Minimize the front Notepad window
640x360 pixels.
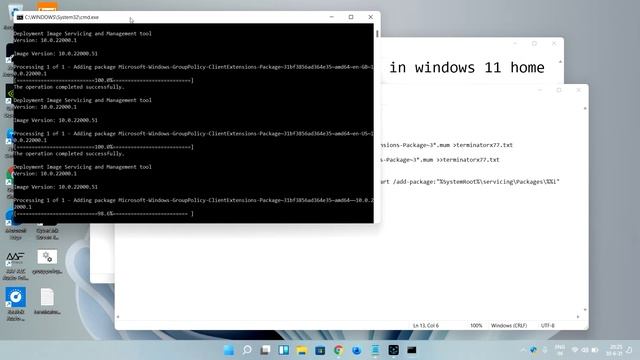tap(540, 90)
